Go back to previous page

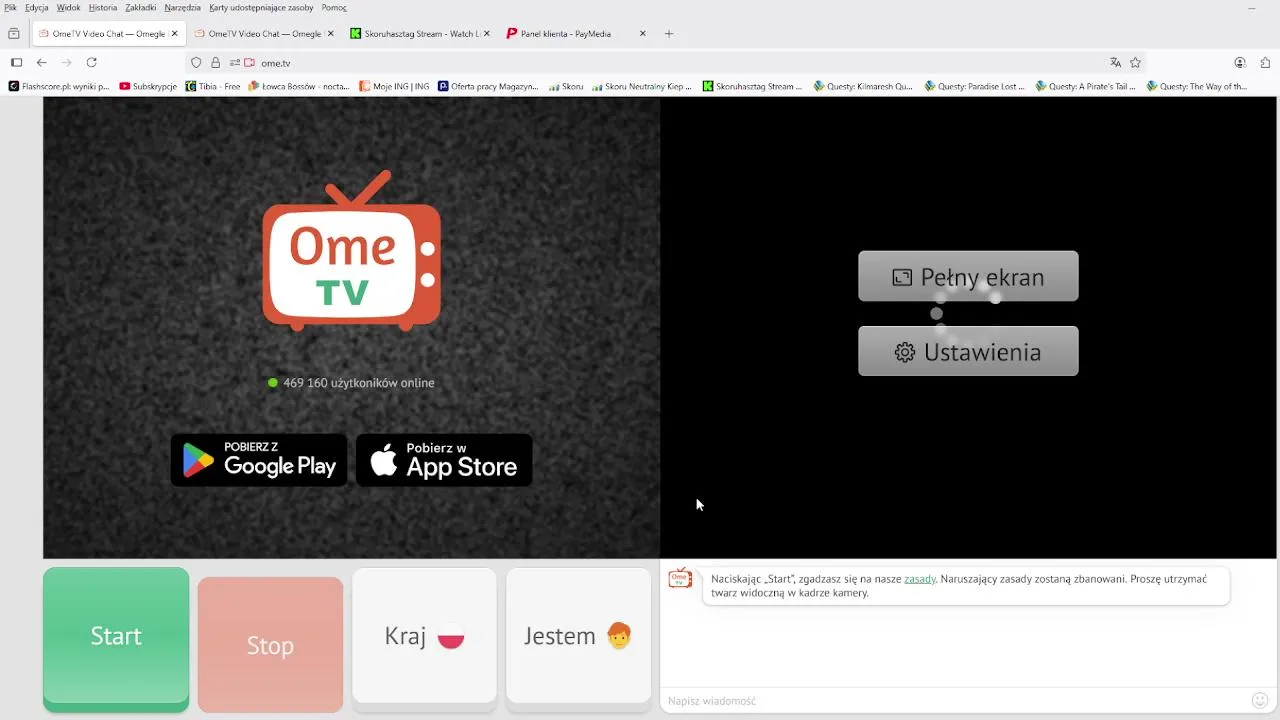click(42, 62)
